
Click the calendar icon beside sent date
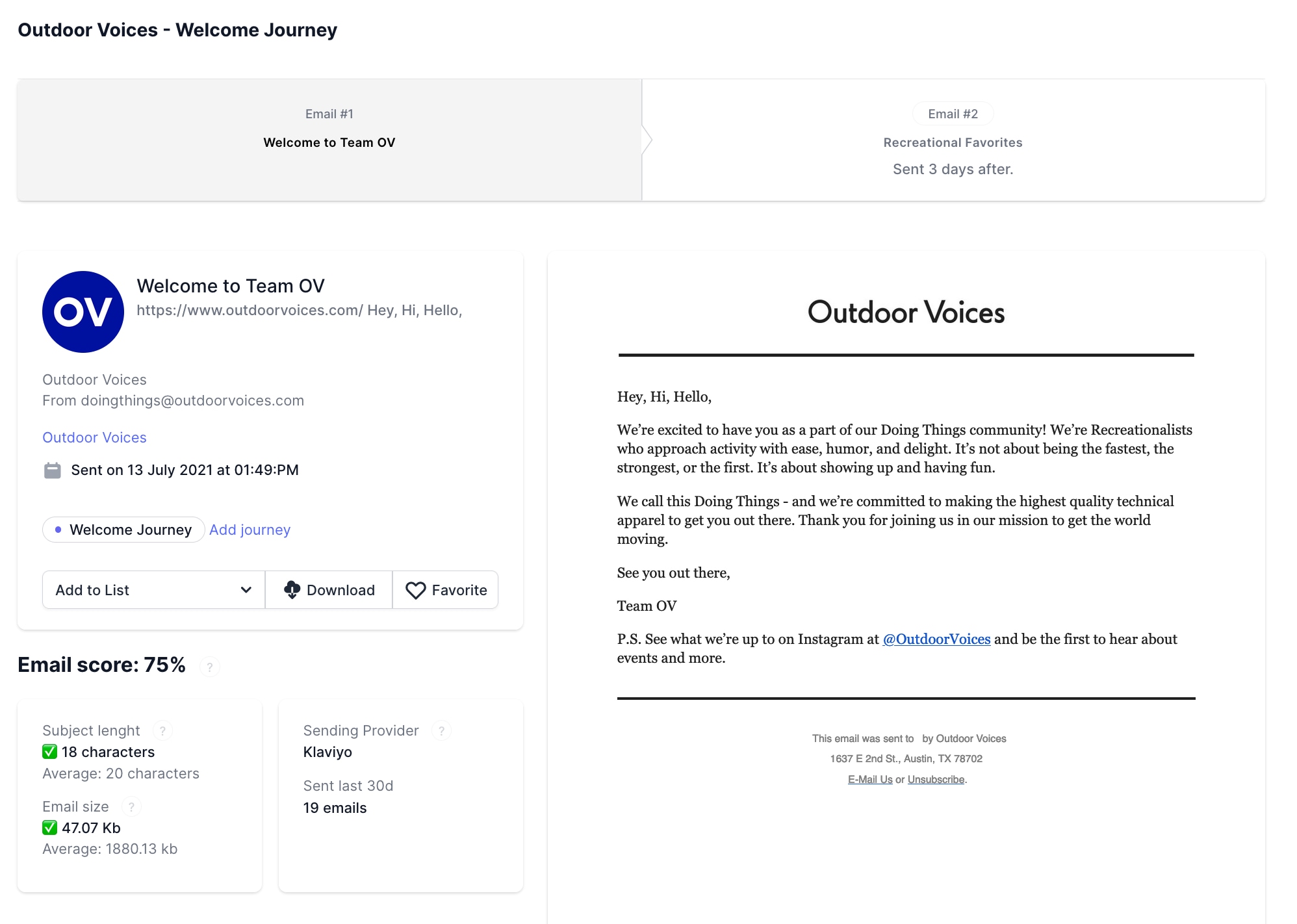(x=52, y=470)
